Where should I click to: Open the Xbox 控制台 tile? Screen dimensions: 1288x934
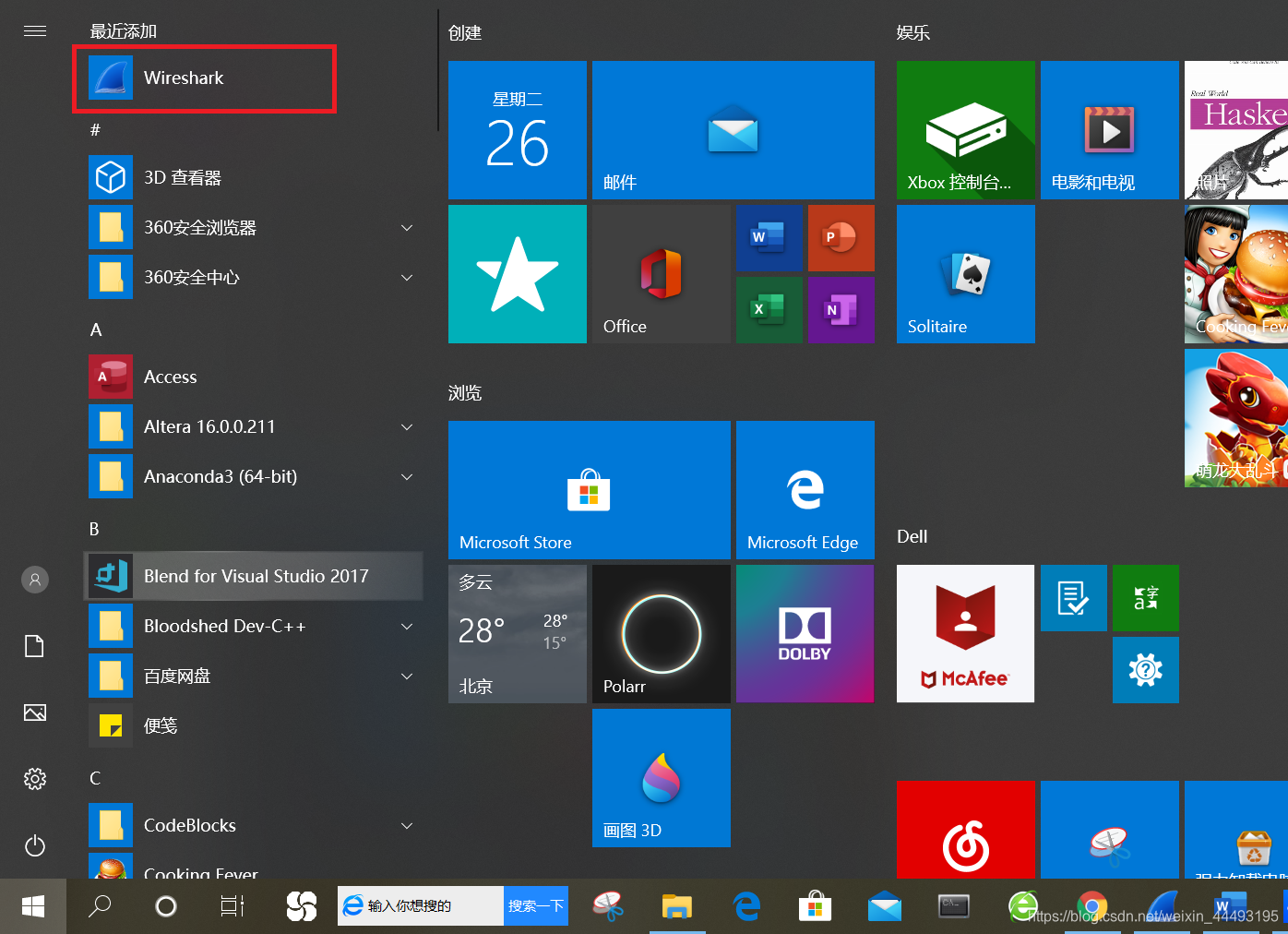coord(966,130)
